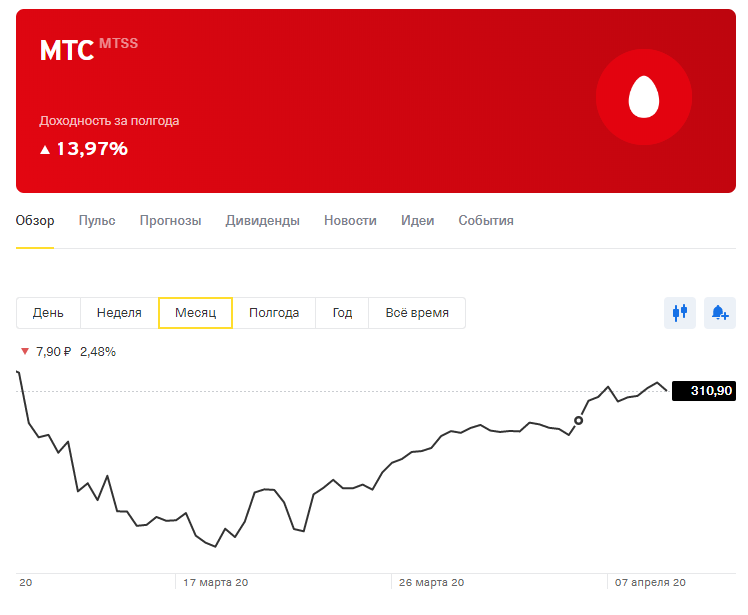The image size is (748, 615).
Task: Click the MTSS ticker label
Action: [118, 43]
